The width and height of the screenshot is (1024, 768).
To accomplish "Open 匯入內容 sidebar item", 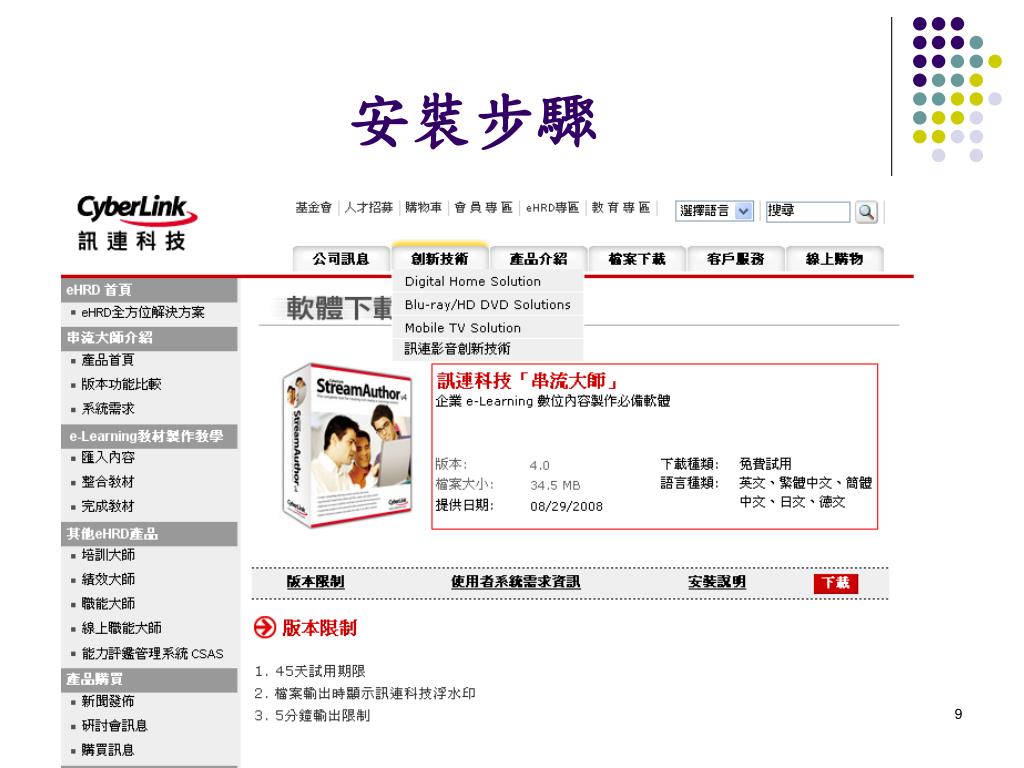I will click(108, 457).
